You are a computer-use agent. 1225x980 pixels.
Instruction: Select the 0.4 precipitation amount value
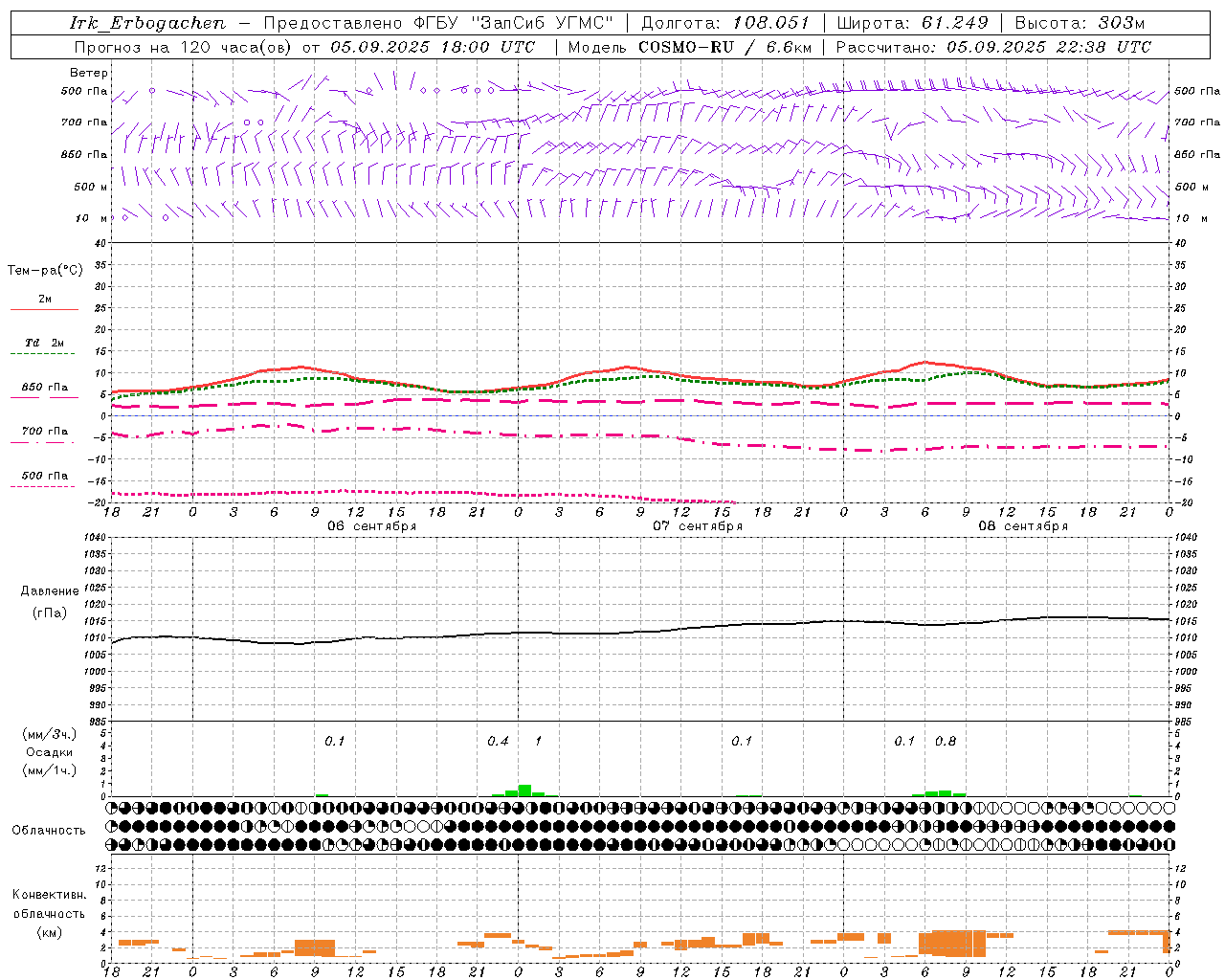(498, 742)
